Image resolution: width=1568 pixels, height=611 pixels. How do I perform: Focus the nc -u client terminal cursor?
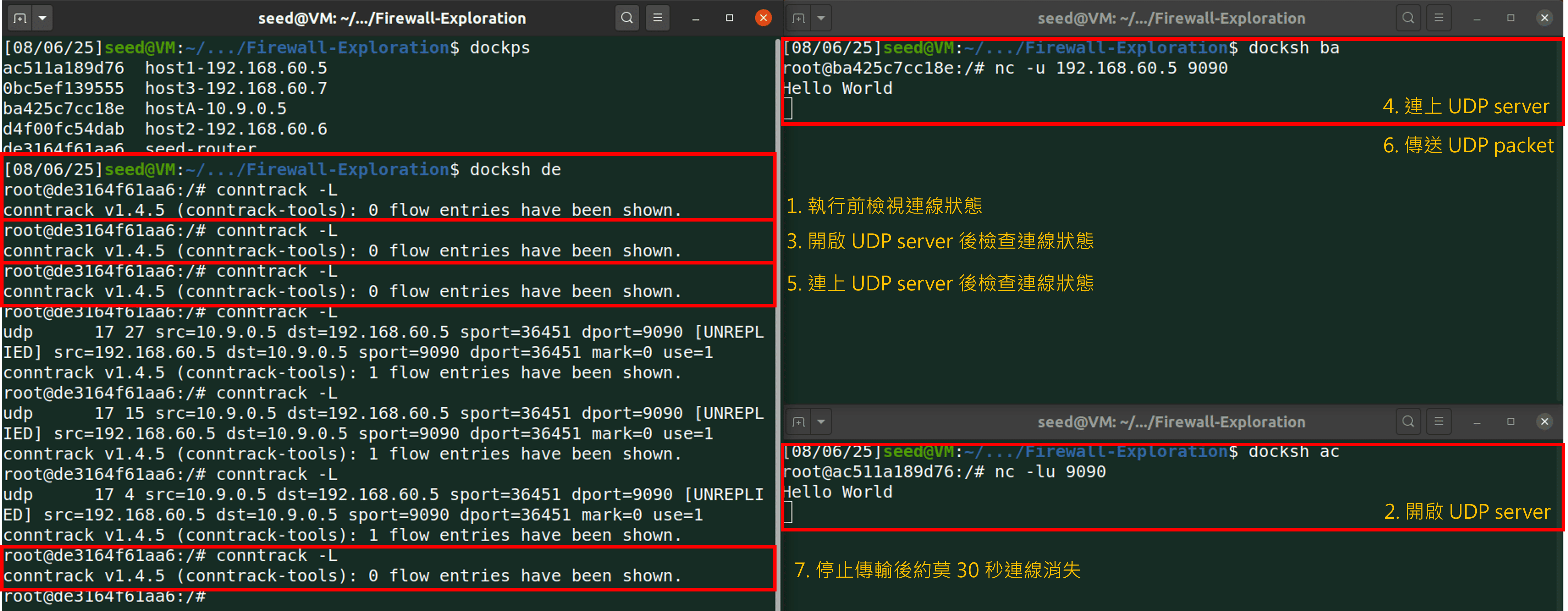click(788, 108)
